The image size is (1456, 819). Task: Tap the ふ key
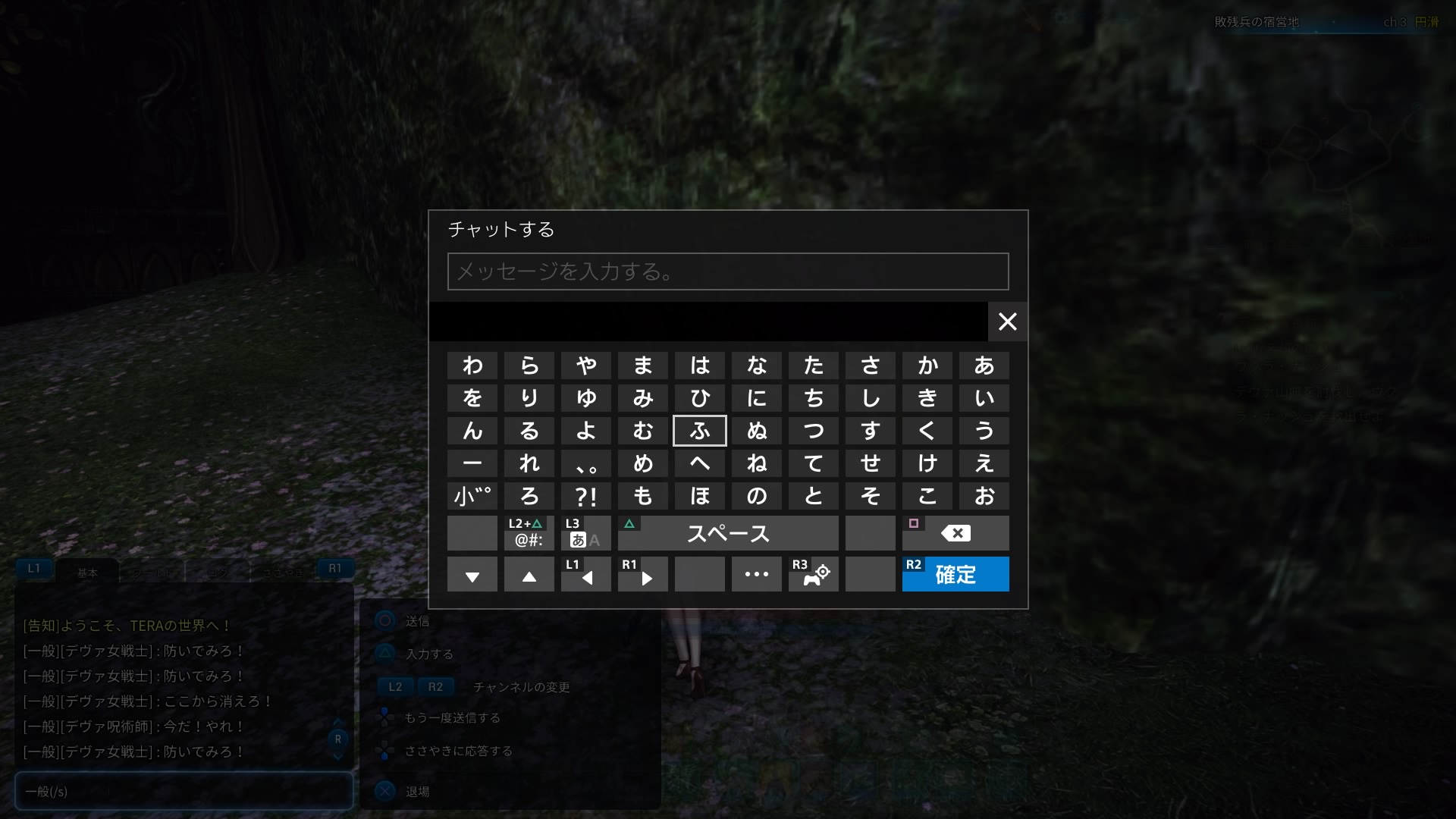coord(700,431)
